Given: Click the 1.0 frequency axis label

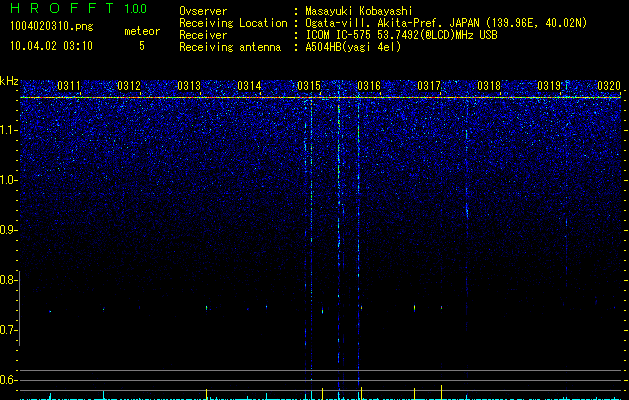Looking at the screenshot, I should [x=8, y=180].
